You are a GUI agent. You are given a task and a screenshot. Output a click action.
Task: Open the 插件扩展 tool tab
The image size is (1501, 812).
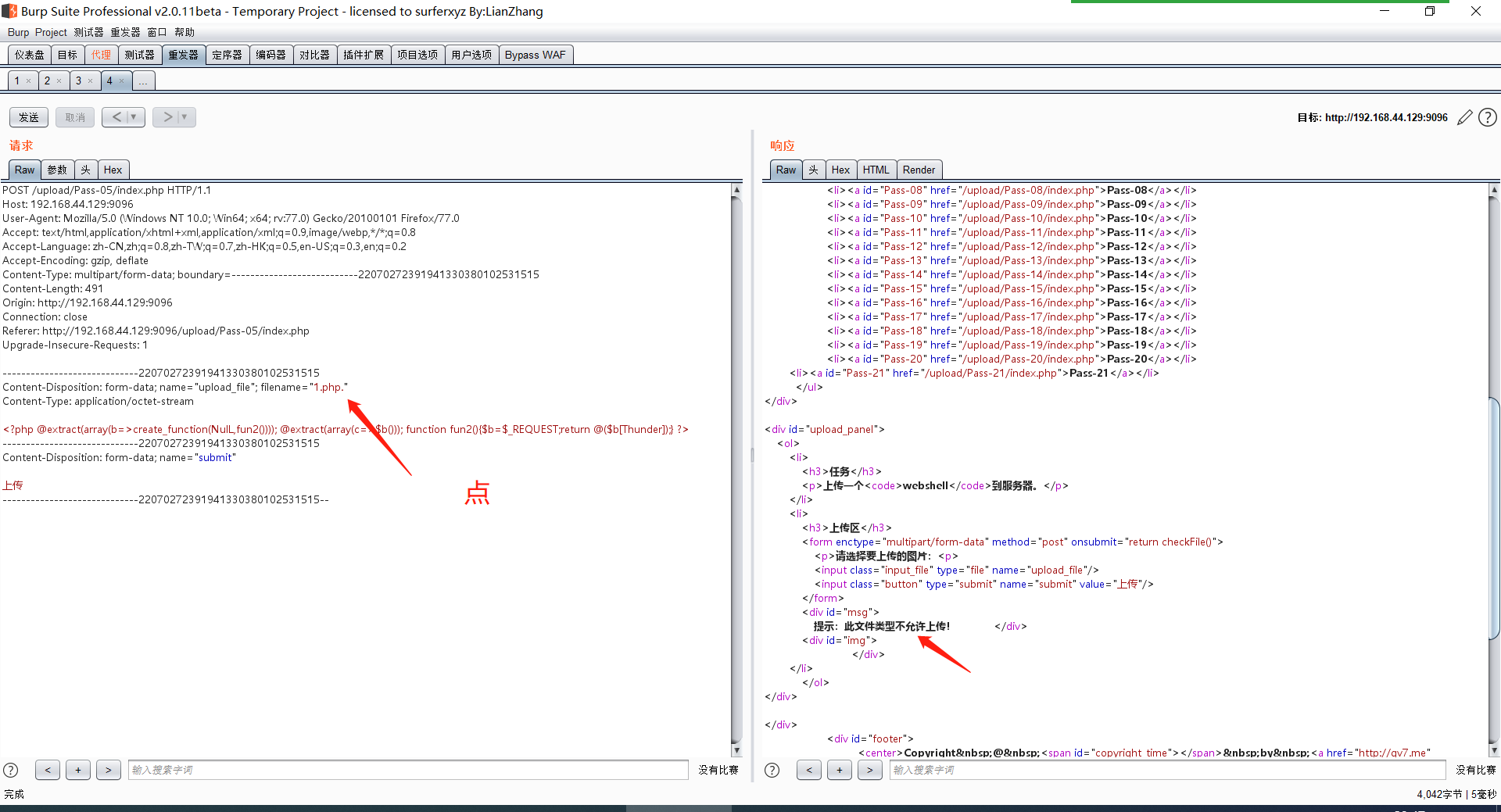point(364,55)
